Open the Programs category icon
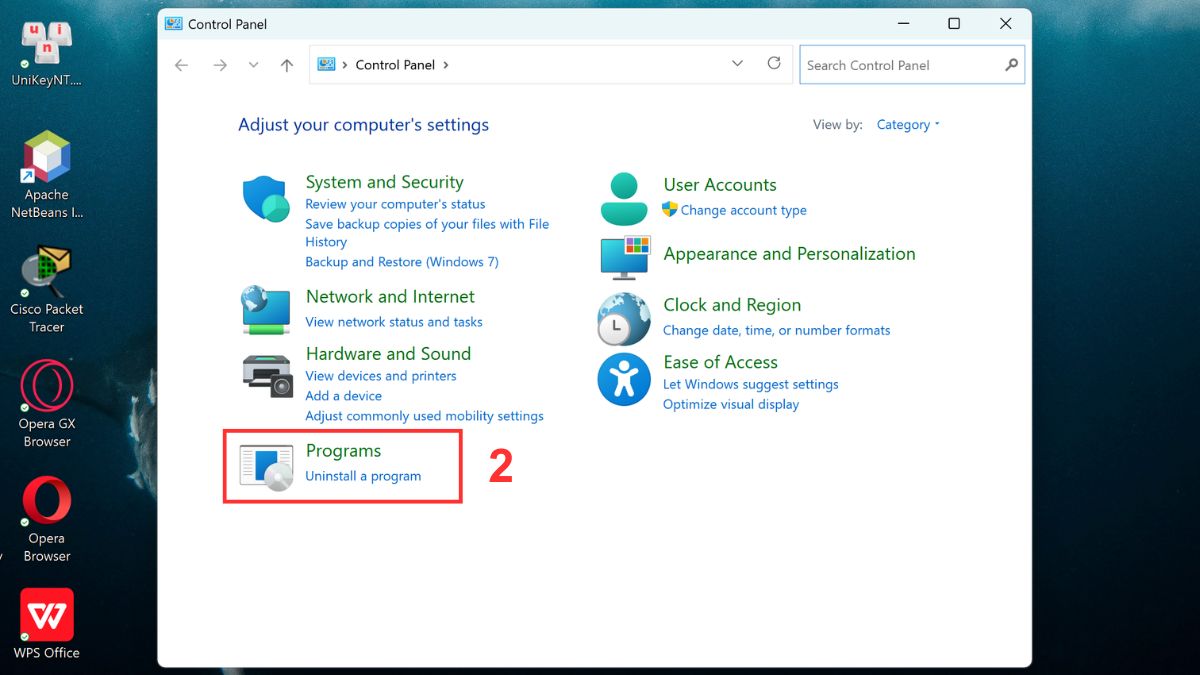1200x675 pixels. [267, 466]
